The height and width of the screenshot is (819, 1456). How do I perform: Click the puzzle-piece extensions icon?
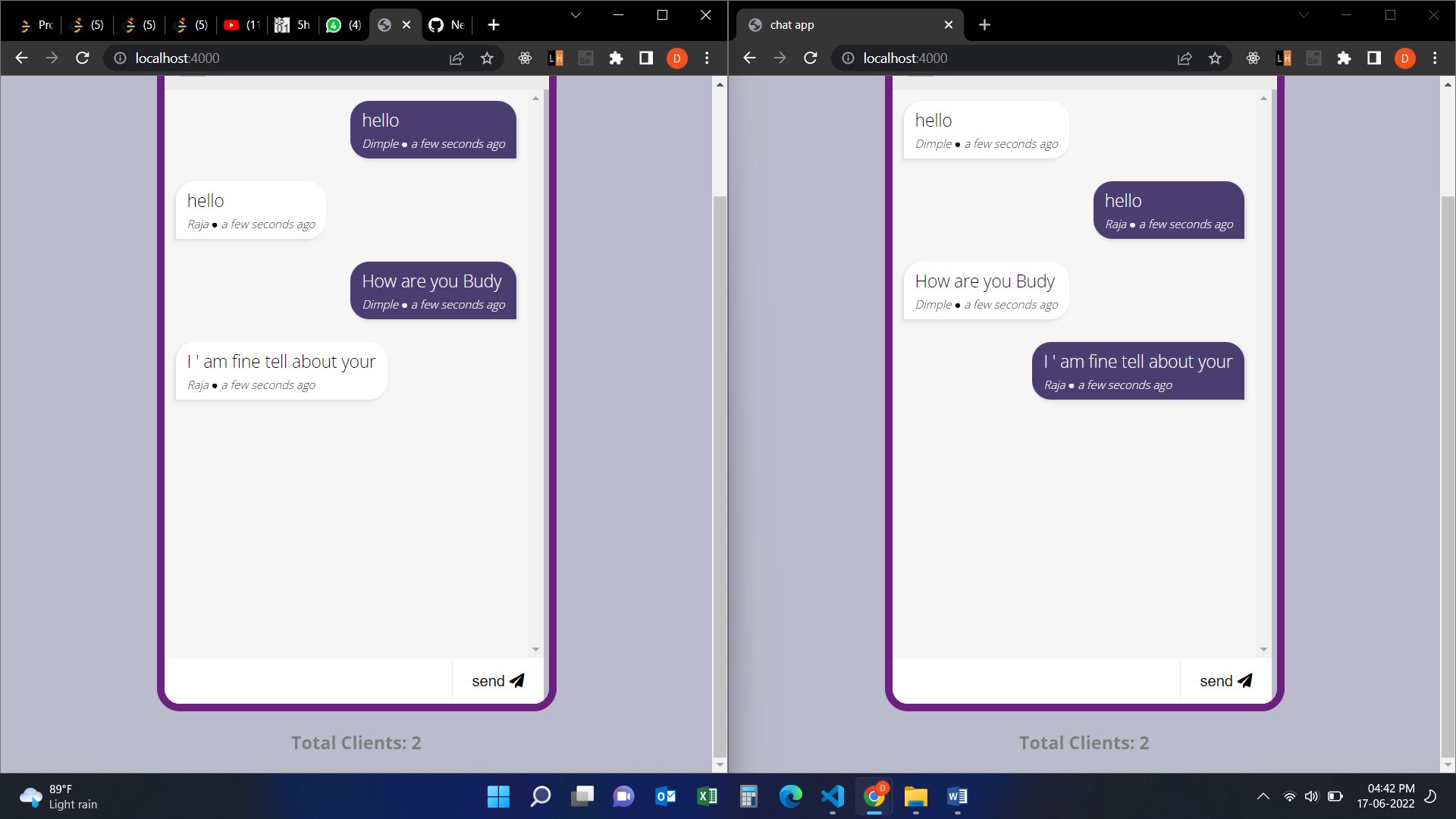pyautogui.click(x=616, y=58)
